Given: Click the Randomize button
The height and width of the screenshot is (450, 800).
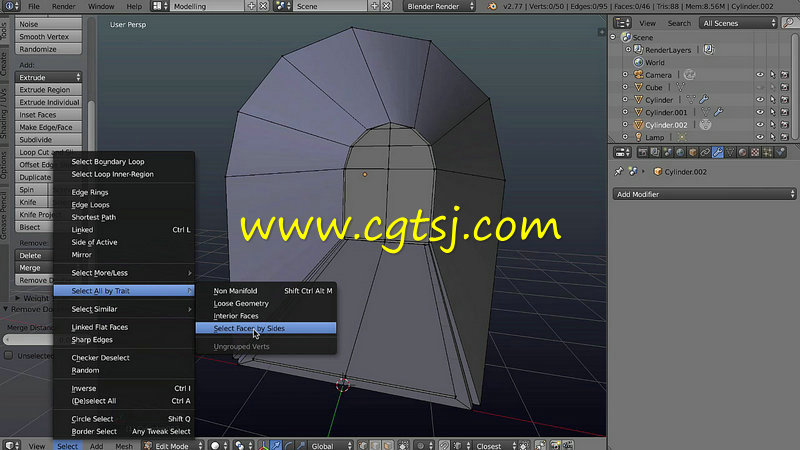Looking at the screenshot, I should pos(48,49).
